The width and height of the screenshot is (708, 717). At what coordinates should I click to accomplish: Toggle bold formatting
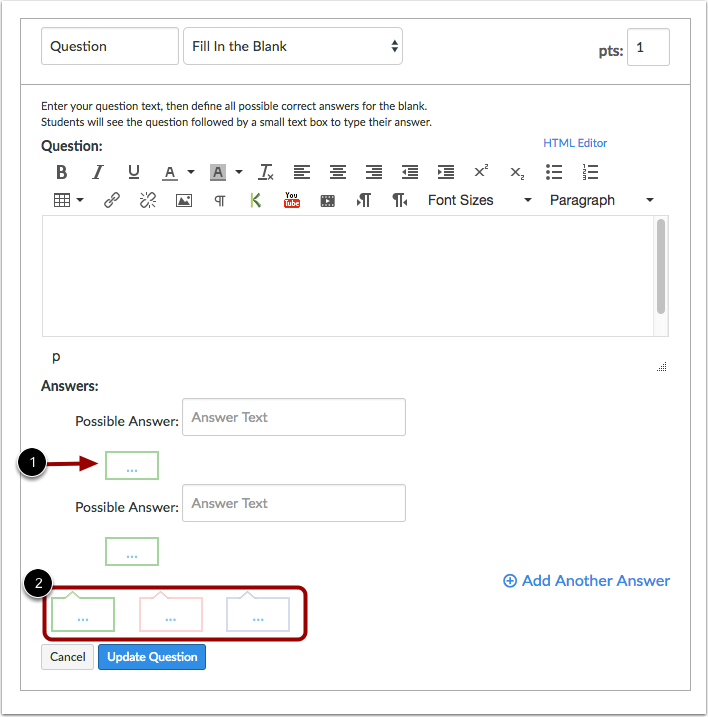(61, 172)
